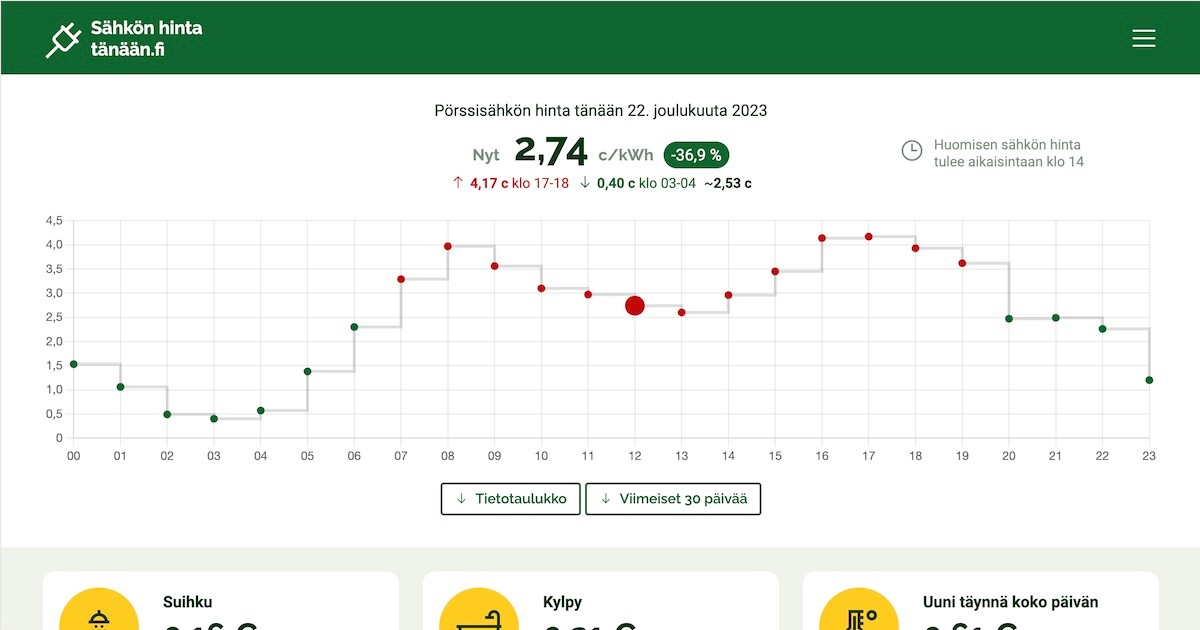
Task: Click the 23 o'clock green data point
Action: 1149,380
